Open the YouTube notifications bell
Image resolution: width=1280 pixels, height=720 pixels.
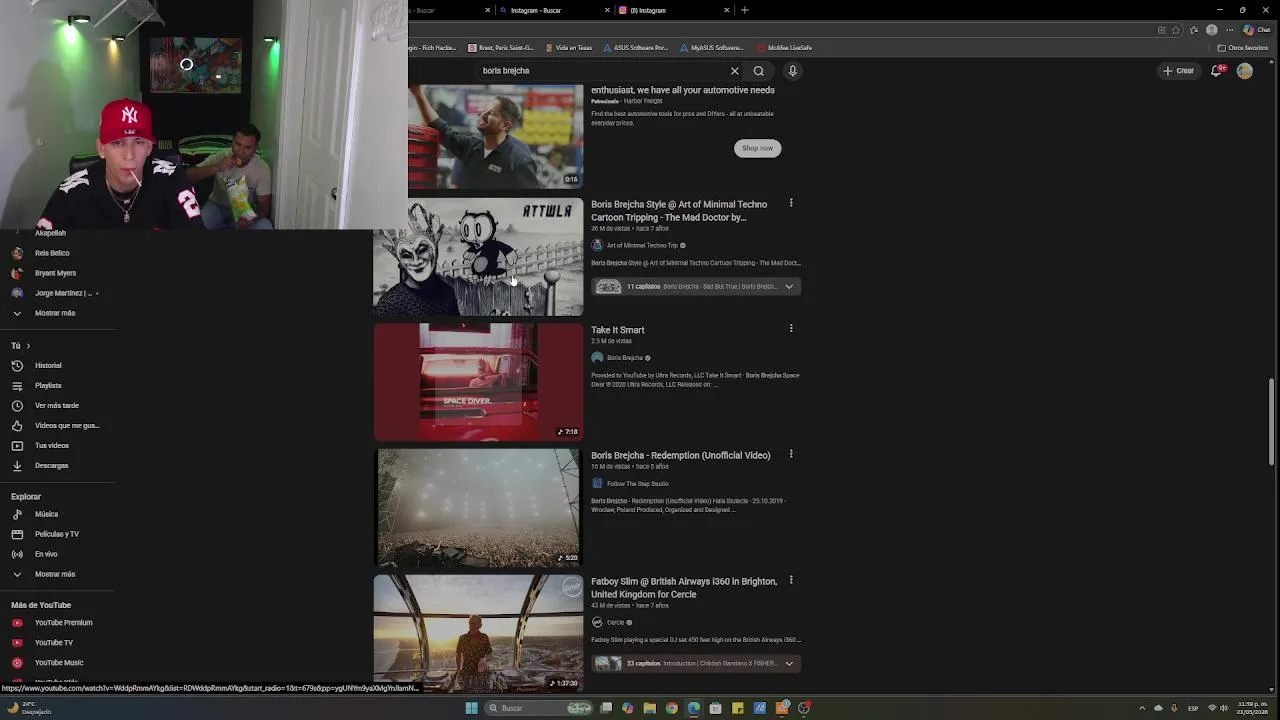point(1216,71)
